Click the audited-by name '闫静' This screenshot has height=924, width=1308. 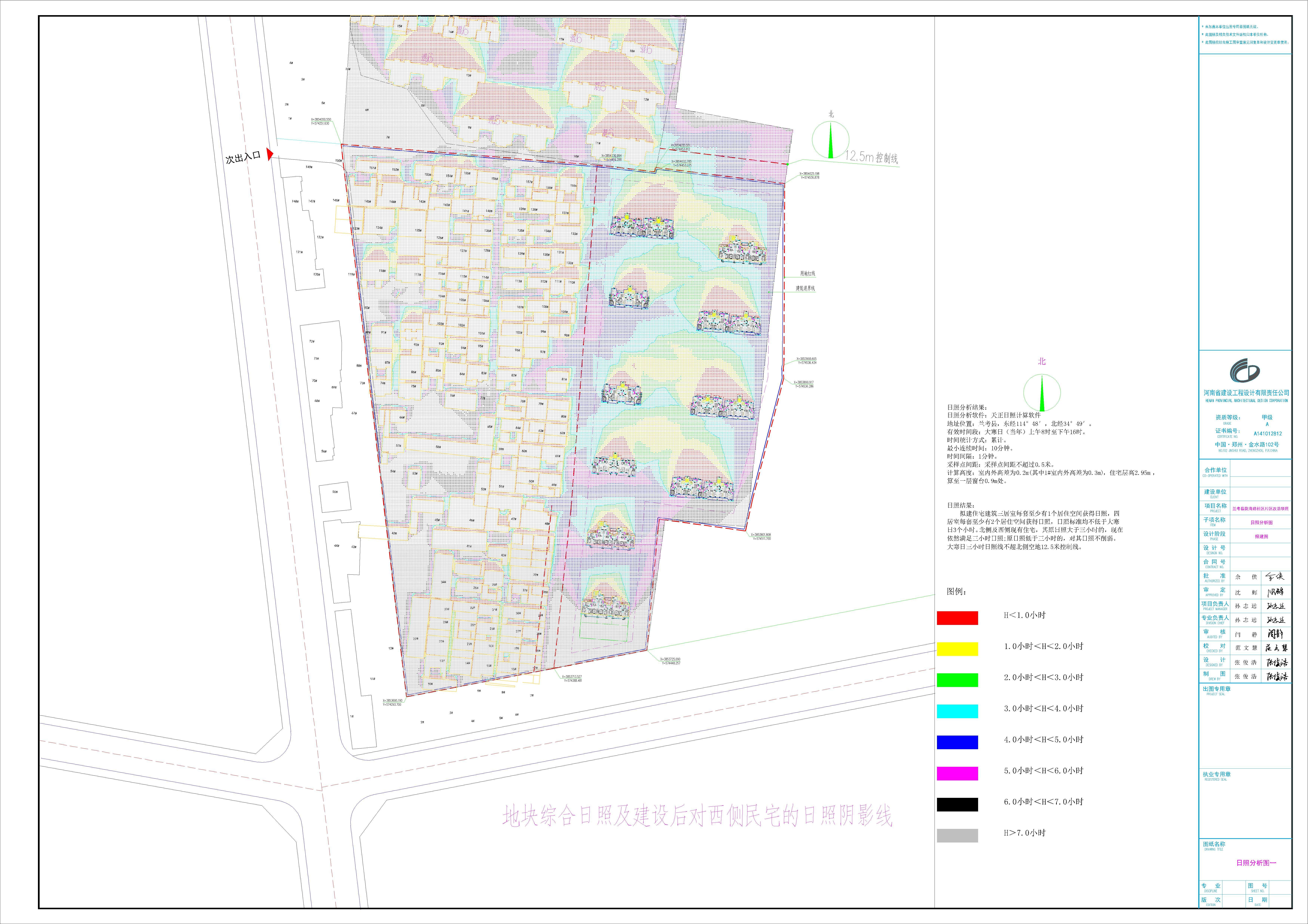[1246, 635]
